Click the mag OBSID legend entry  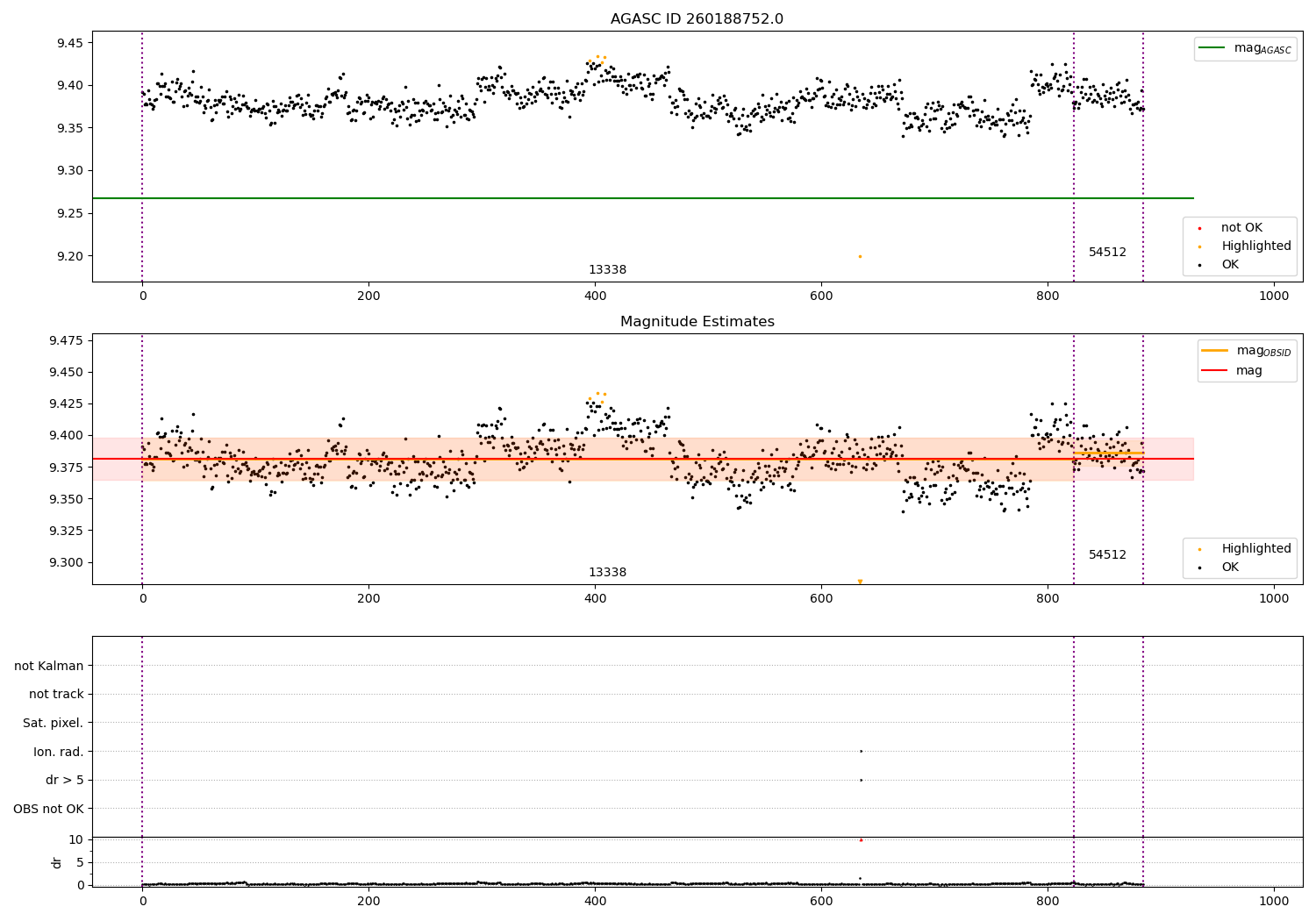1248,351
